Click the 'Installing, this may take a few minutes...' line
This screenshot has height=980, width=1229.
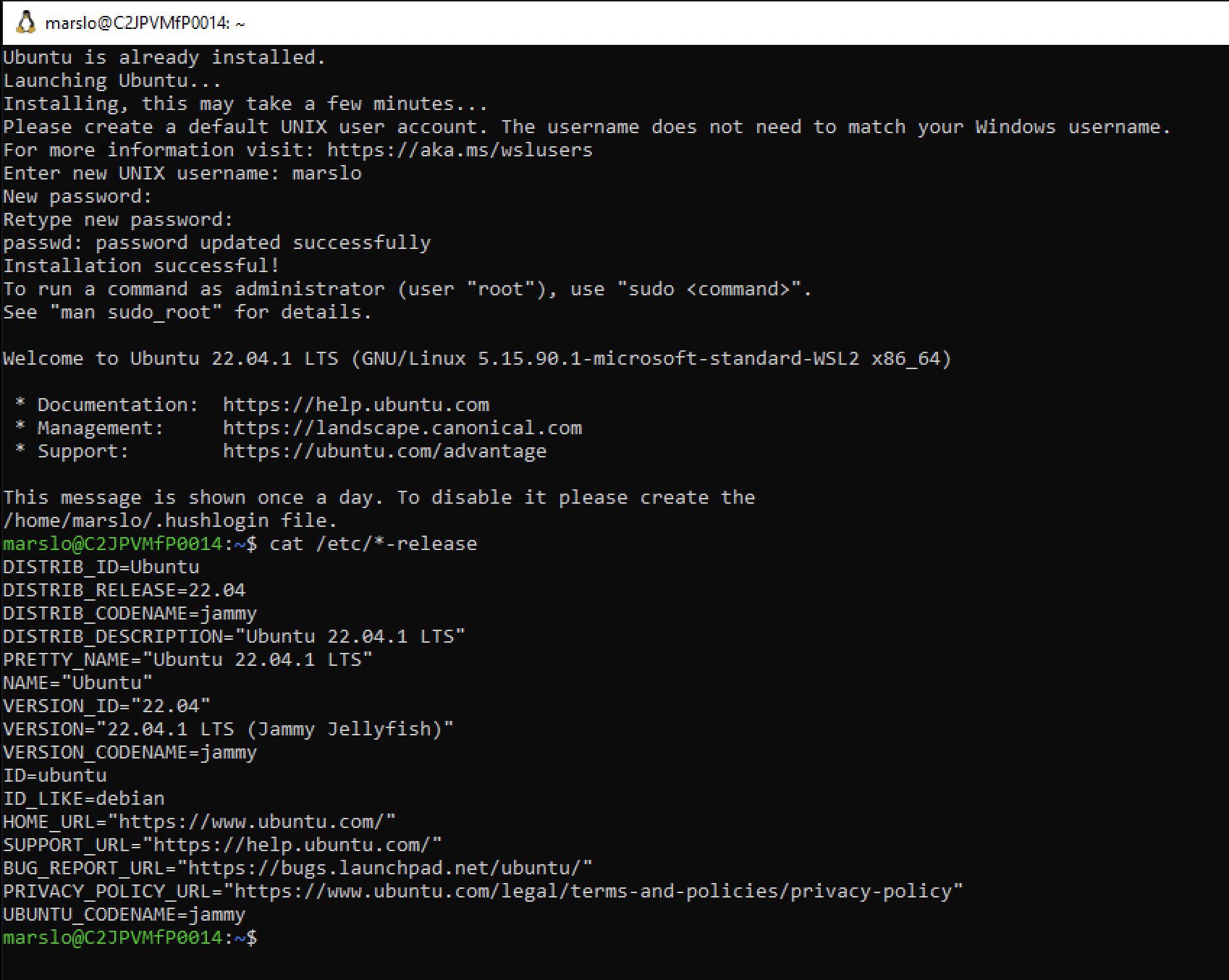[x=245, y=104]
